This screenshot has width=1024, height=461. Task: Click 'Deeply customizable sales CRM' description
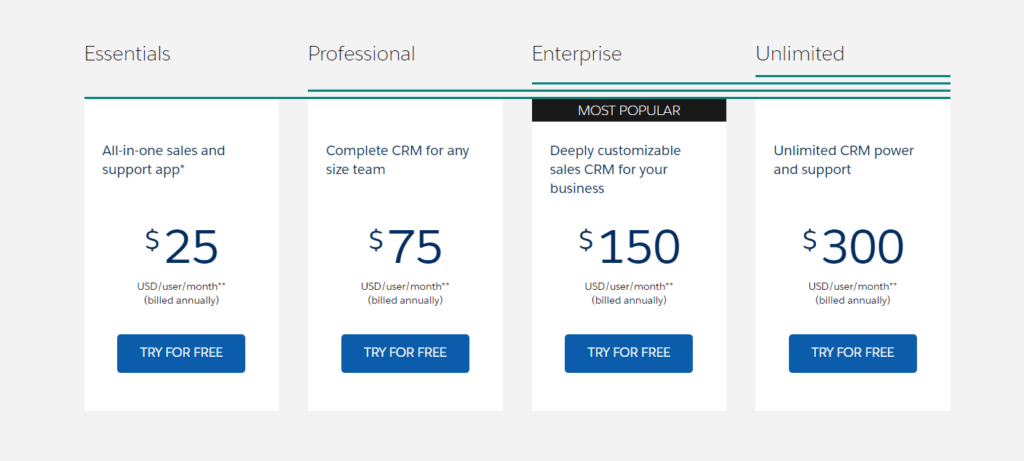(615, 169)
